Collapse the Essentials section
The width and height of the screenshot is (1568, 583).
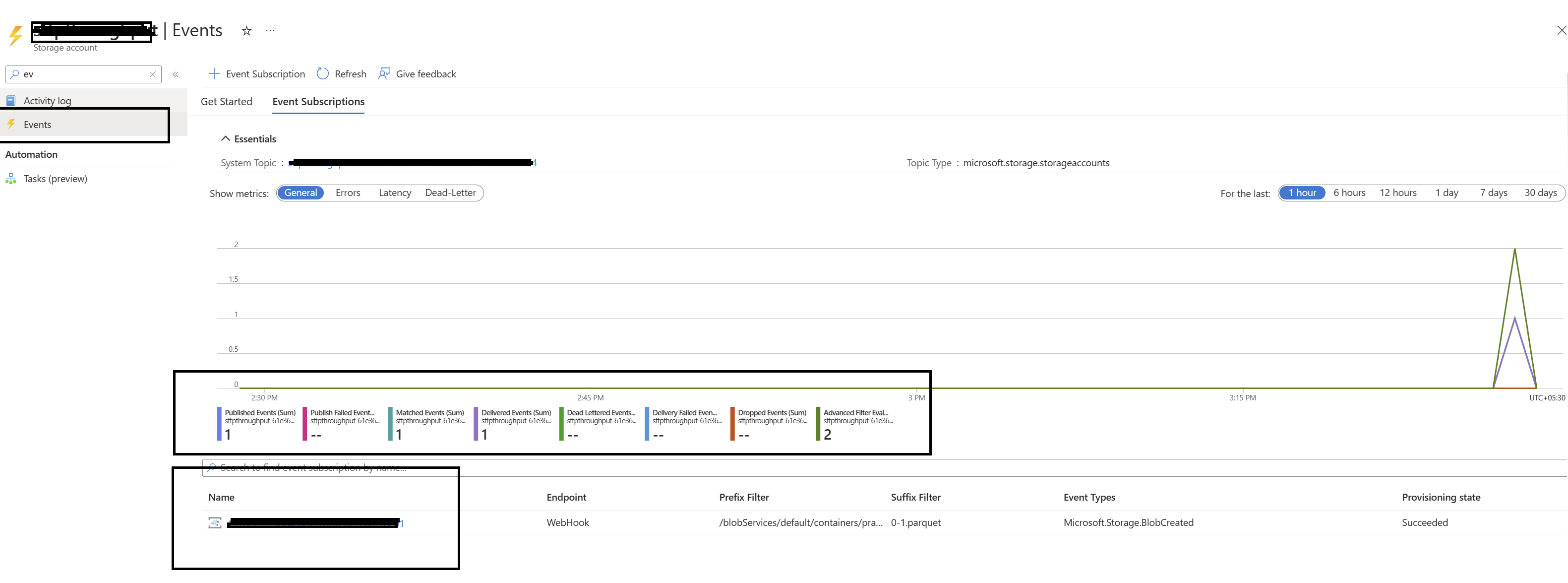(226, 138)
